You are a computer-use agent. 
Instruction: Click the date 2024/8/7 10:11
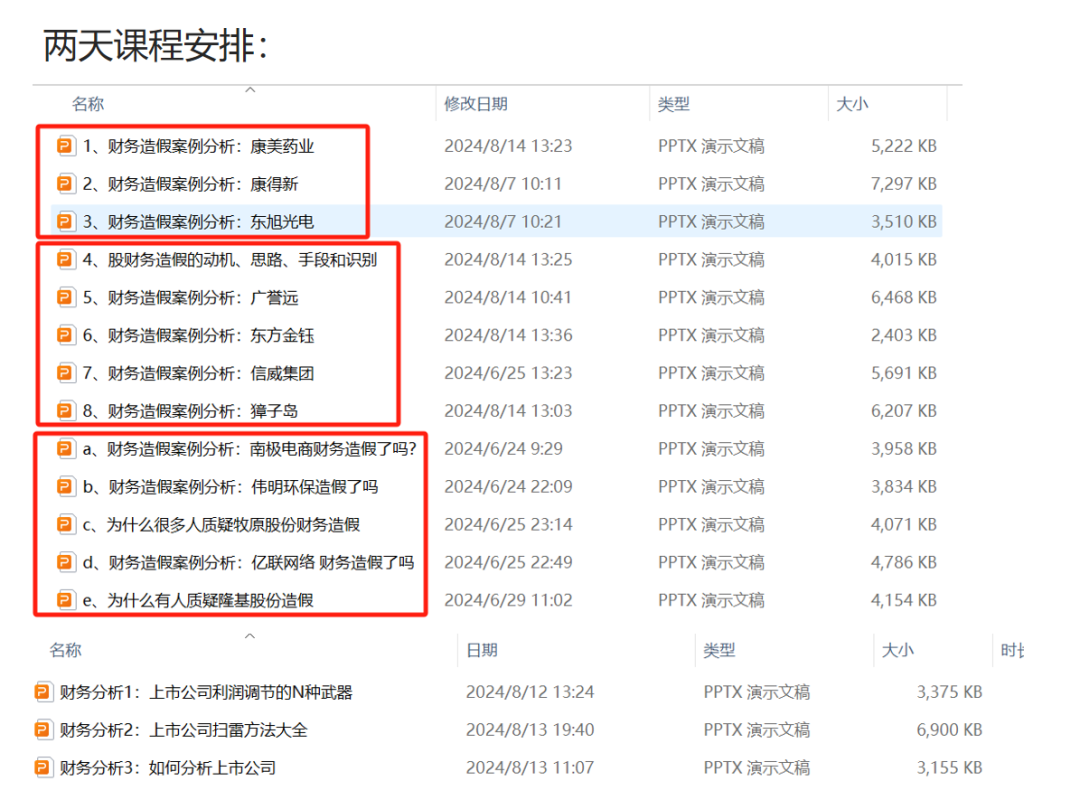tap(503, 184)
